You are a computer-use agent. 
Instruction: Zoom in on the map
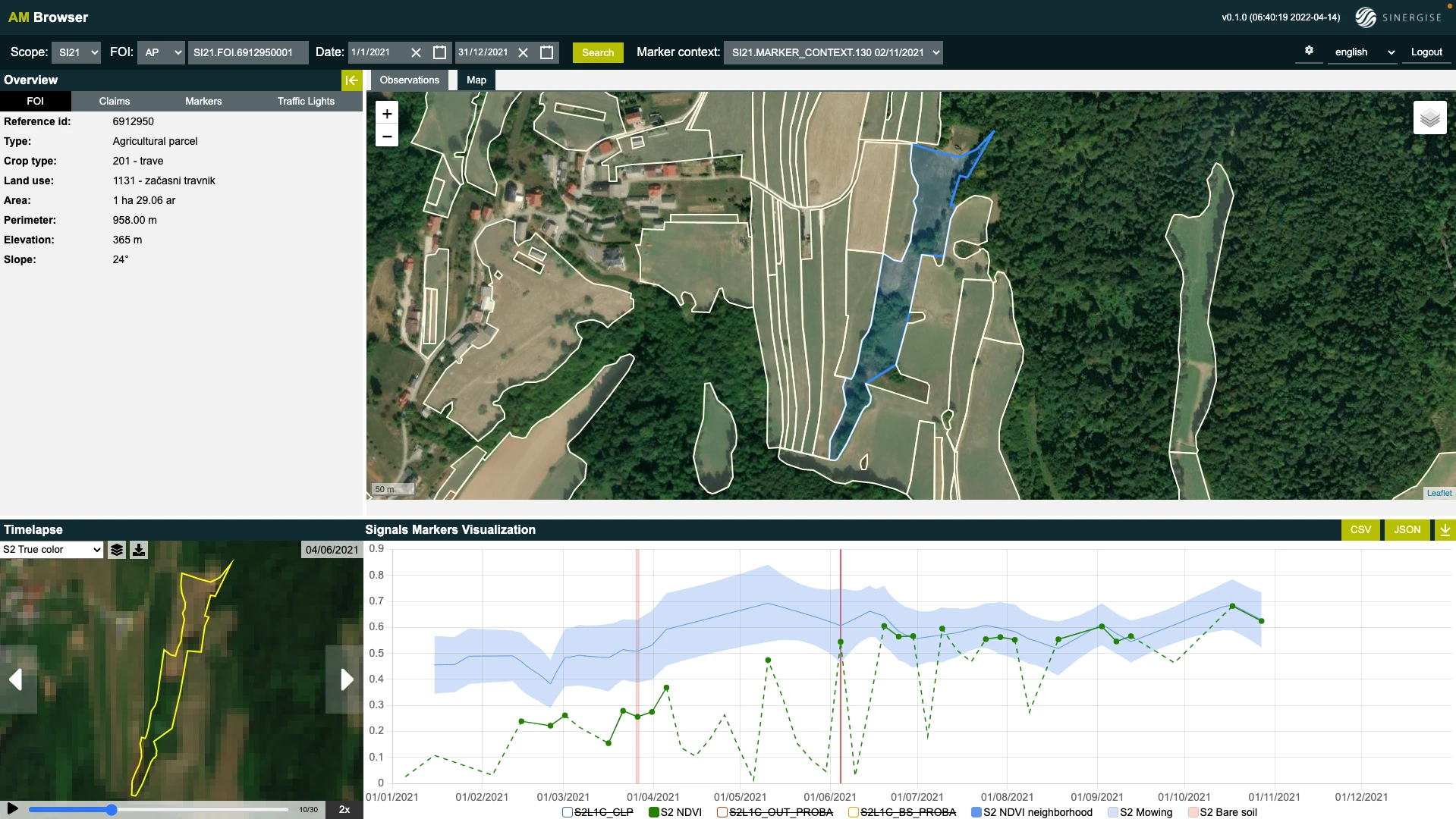(x=387, y=114)
